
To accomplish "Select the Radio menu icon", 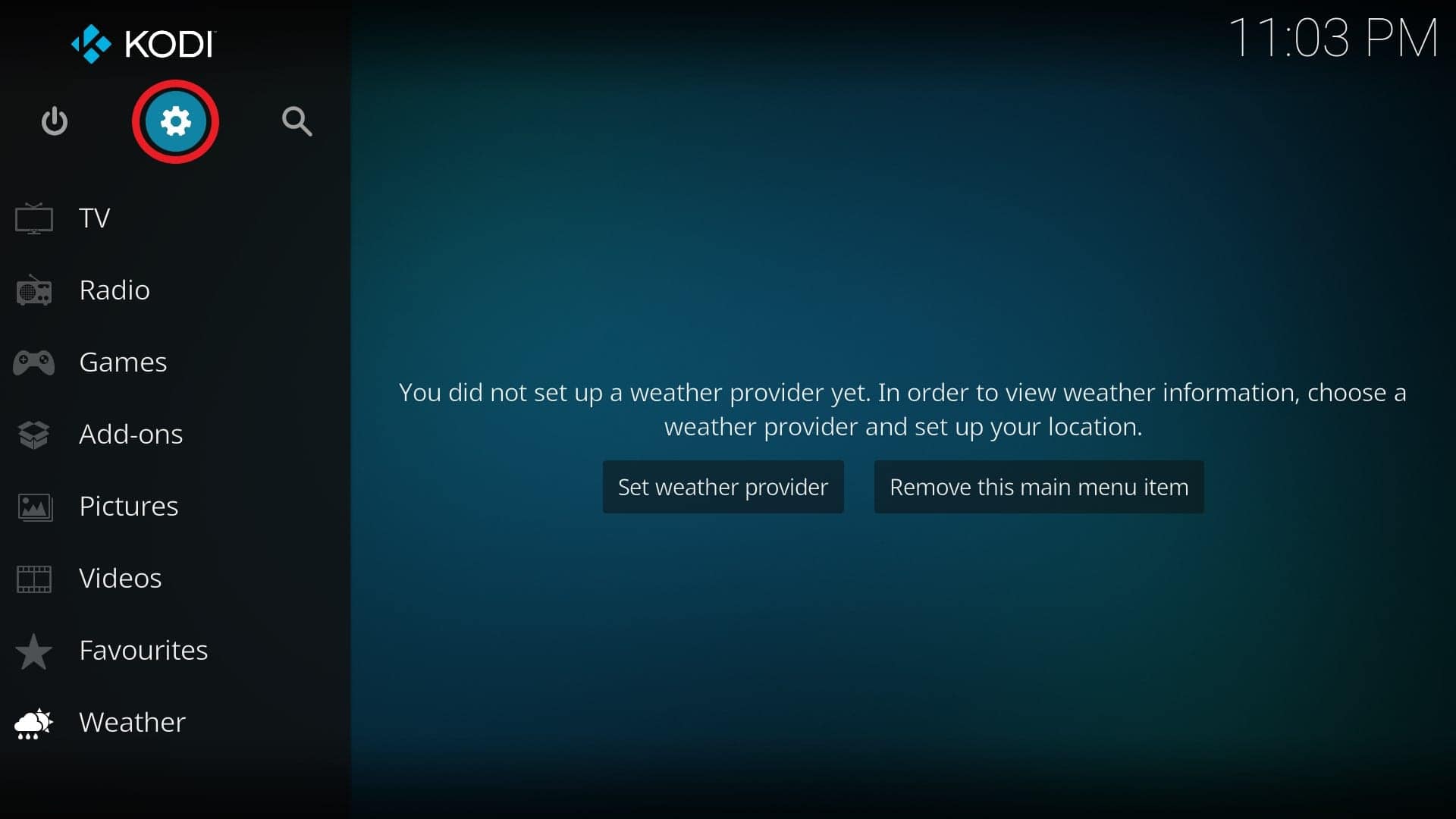I will [35, 290].
